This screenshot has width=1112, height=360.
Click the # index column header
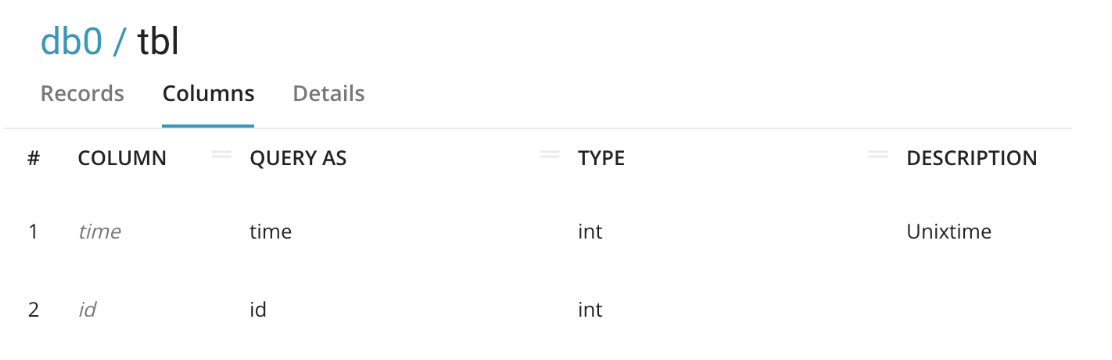click(33, 158)
